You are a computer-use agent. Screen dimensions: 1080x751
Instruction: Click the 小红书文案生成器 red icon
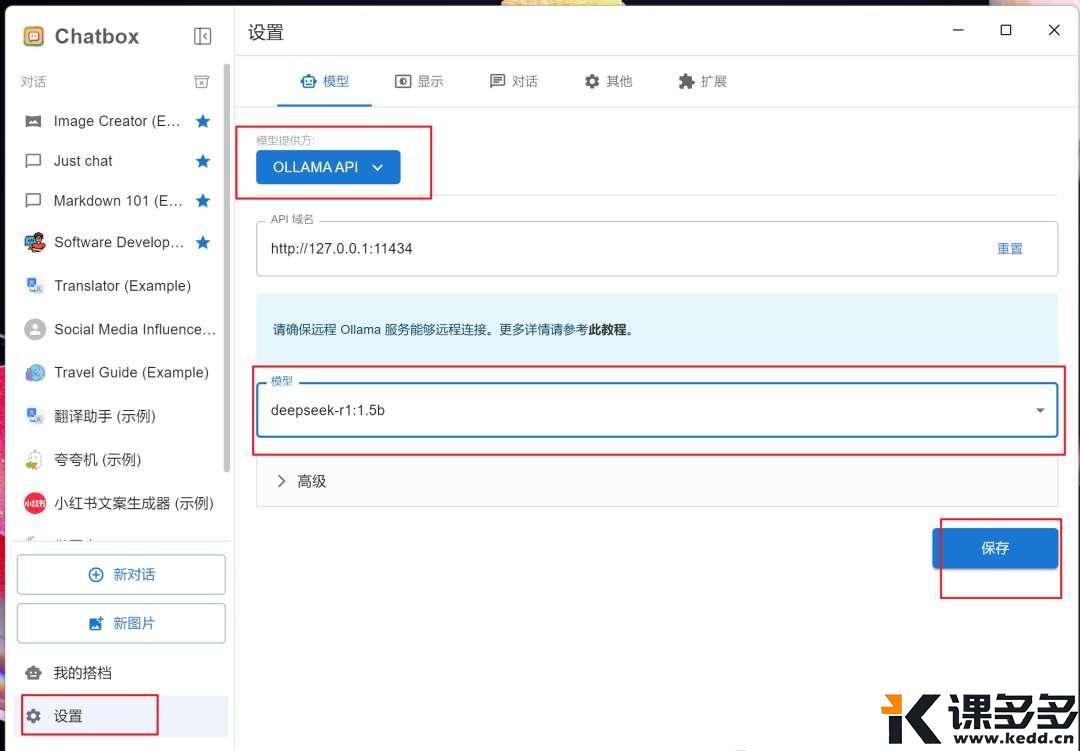(x=34, y=503)
